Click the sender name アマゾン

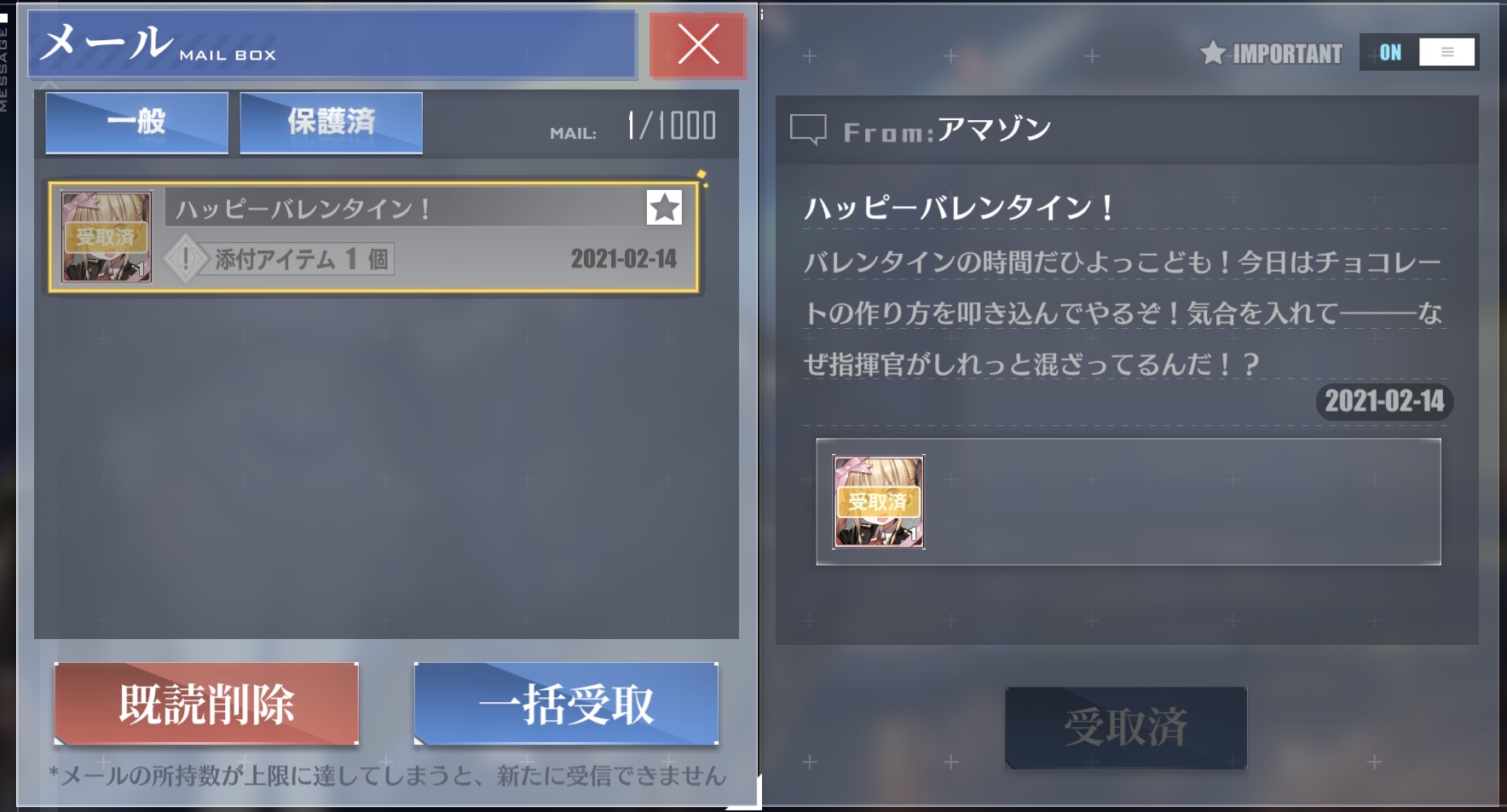(x=994, y=130)
